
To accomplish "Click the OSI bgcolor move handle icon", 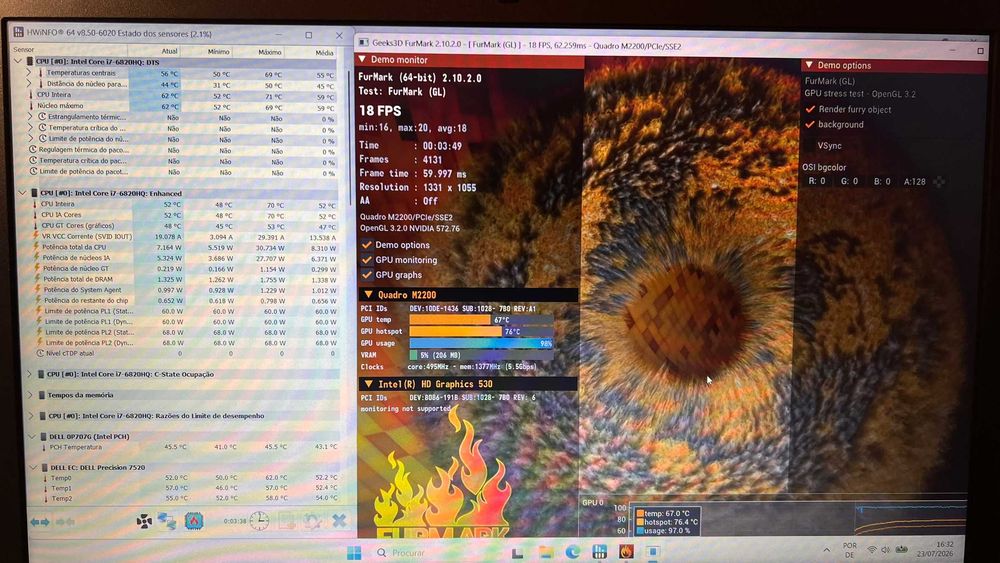I will coord(939,182).
